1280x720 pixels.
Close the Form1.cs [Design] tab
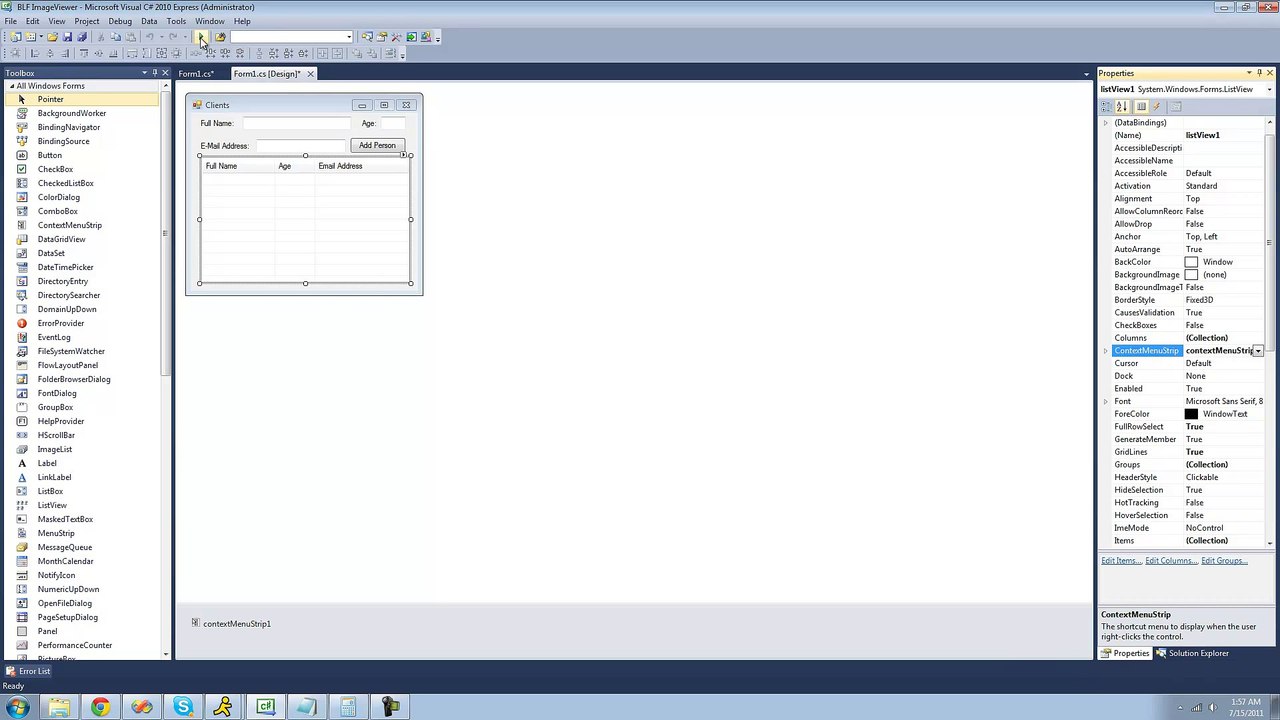(310, 74)
